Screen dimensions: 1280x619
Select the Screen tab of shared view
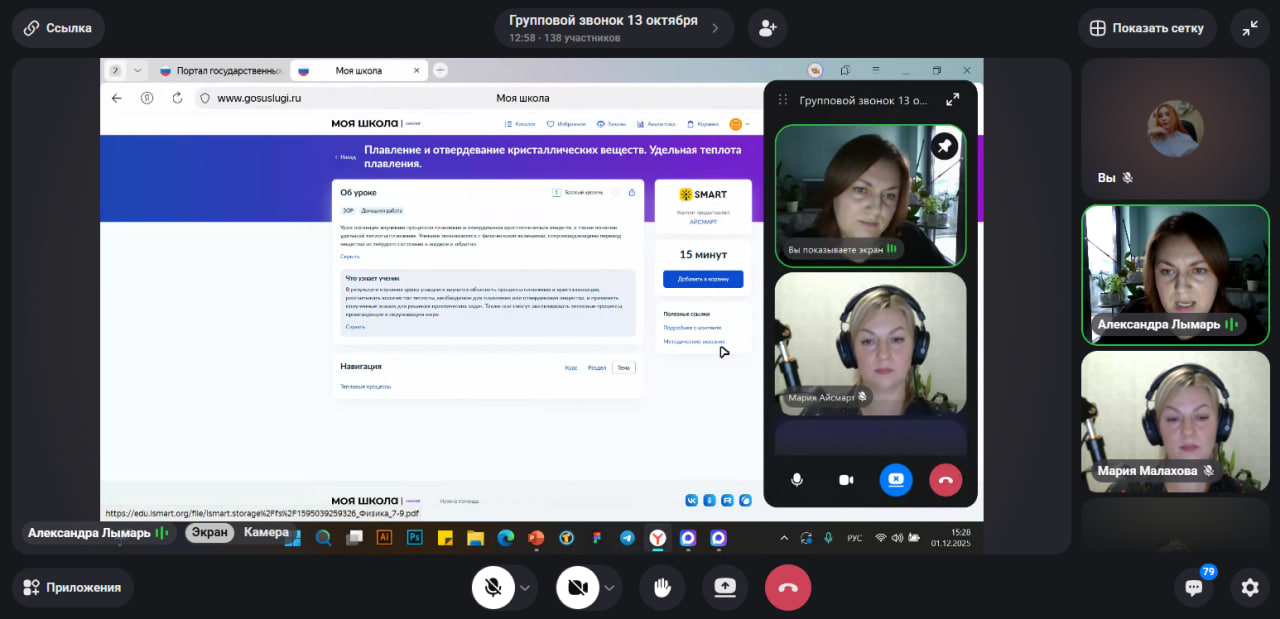(210, 533)
